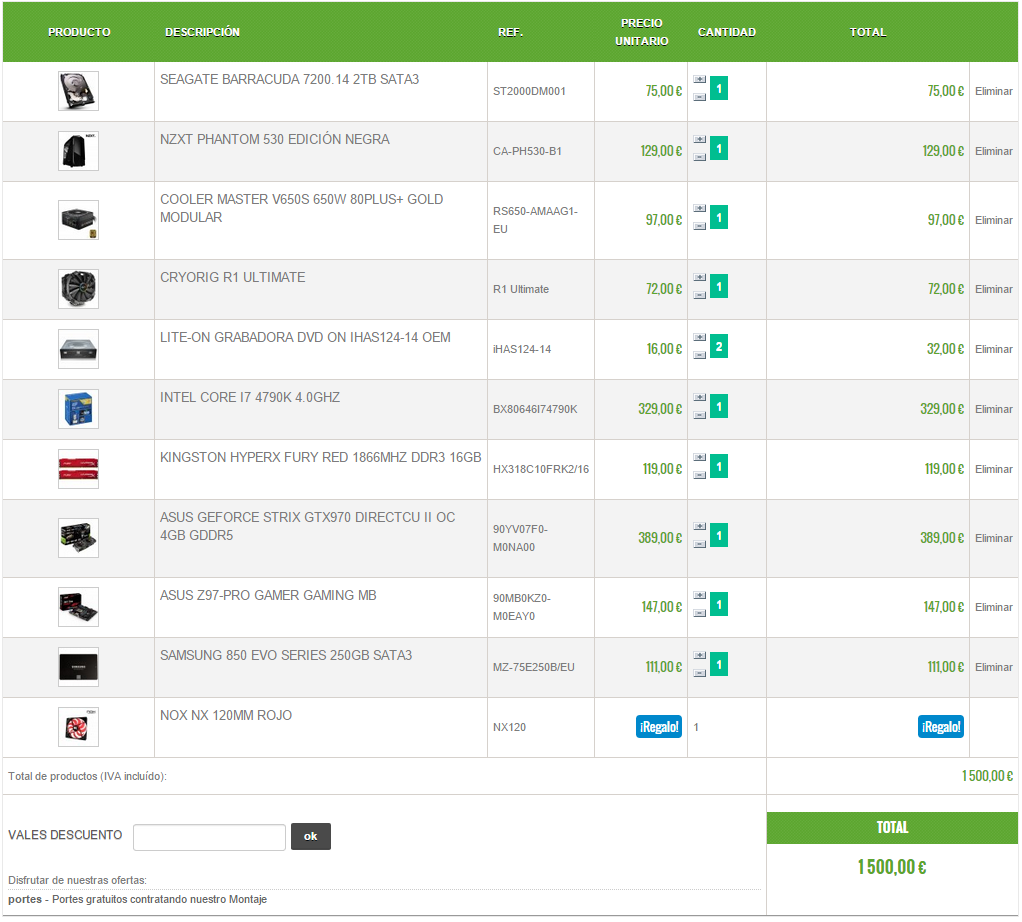
Task: Decrease quantity of Intel Core i7 4790K
Action: tap(699, 415)
